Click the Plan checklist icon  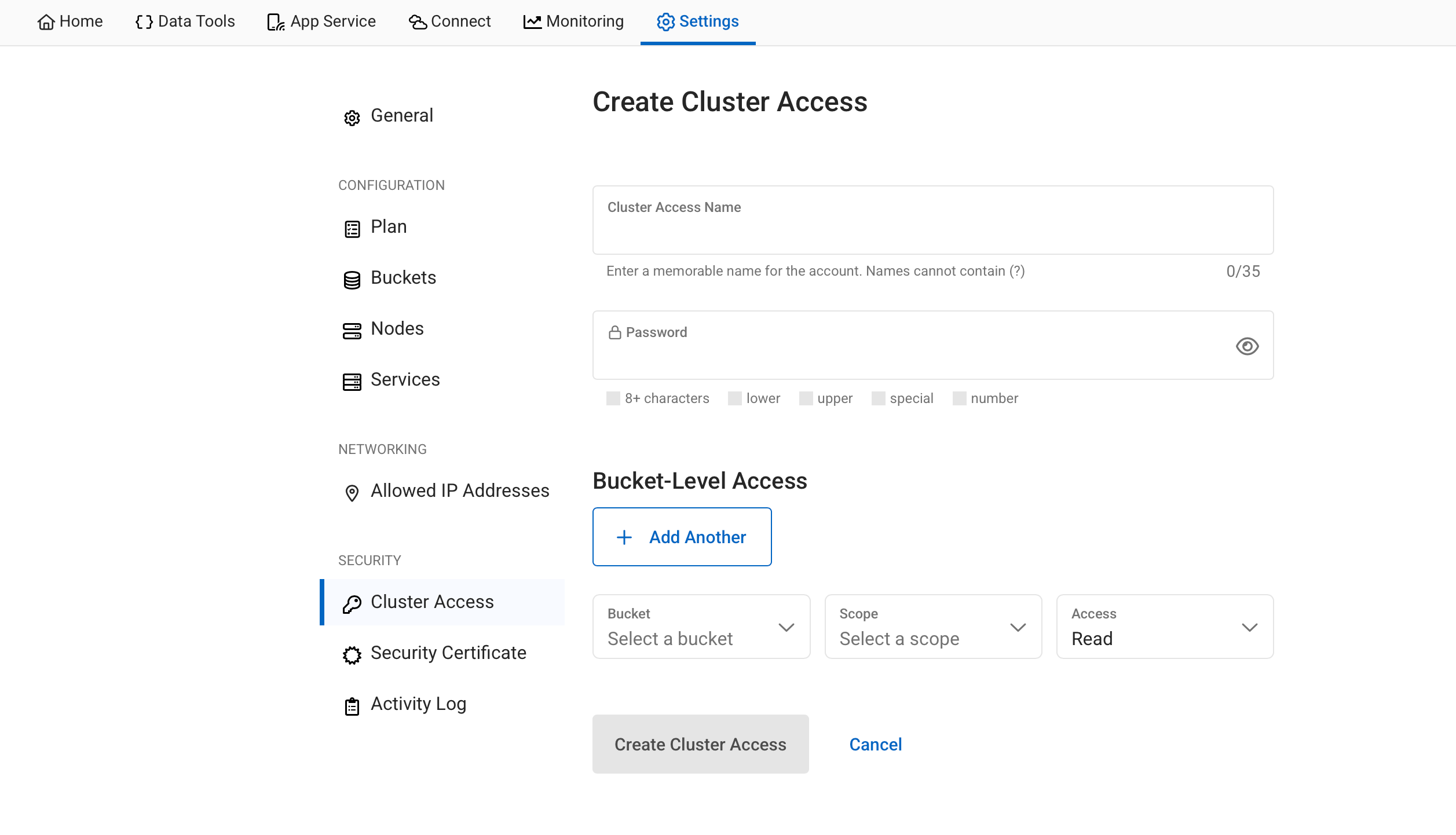coord(352,229)
